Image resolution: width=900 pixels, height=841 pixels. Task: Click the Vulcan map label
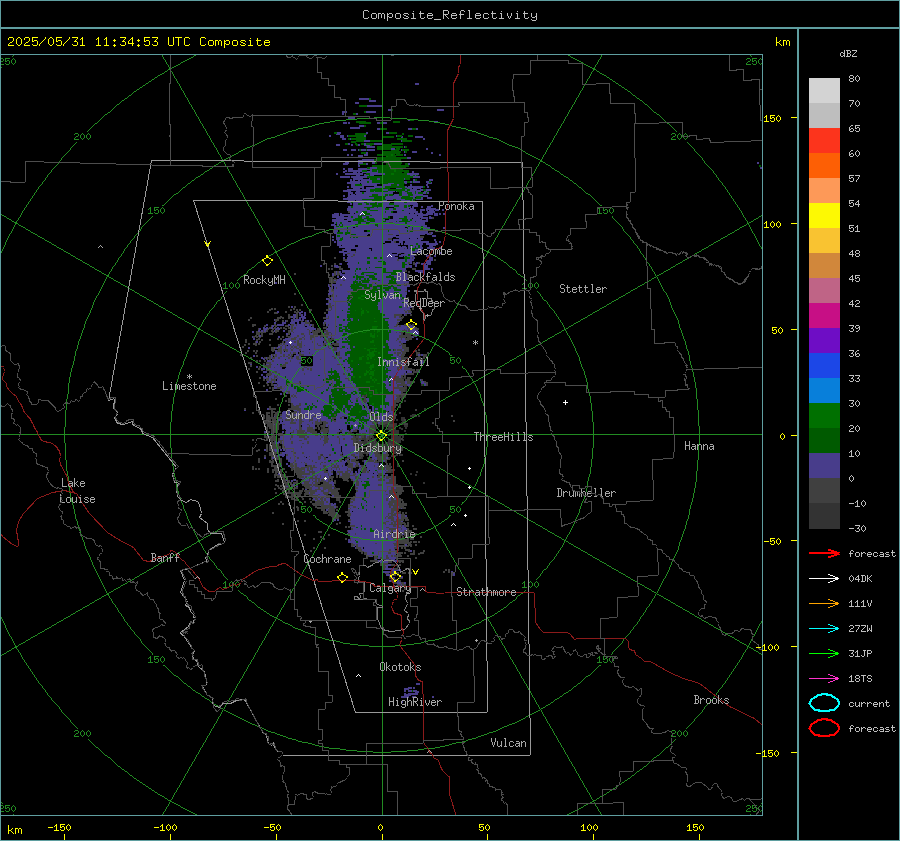509,743
